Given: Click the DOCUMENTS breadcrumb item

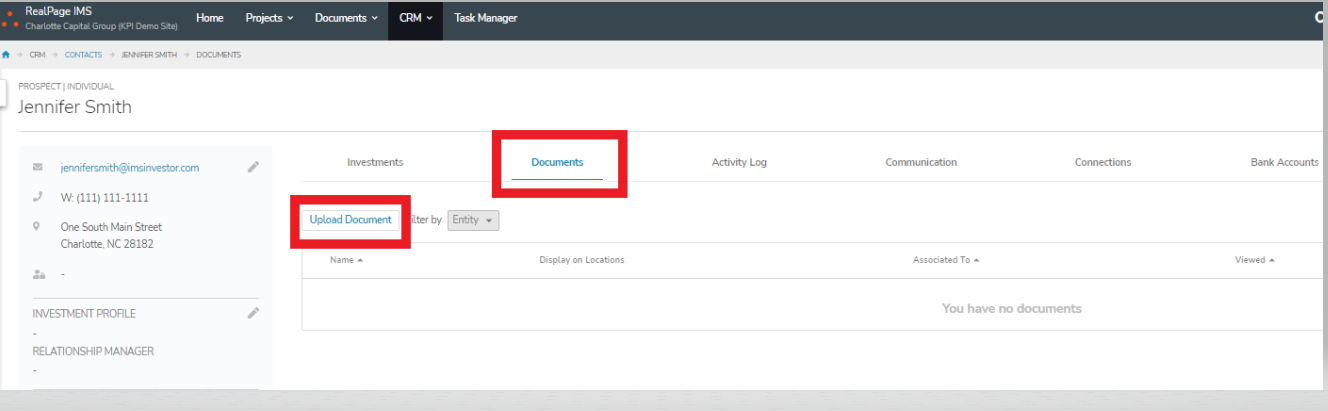Looking at the screenshot, I should (218, 55).
